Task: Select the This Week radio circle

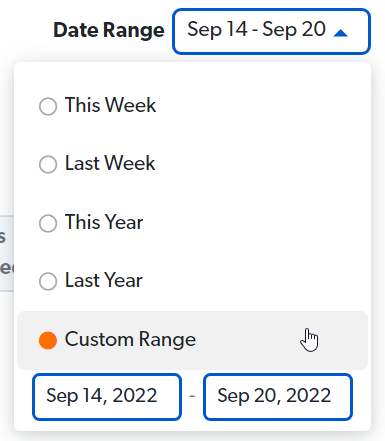Action: tap(48, 106)
